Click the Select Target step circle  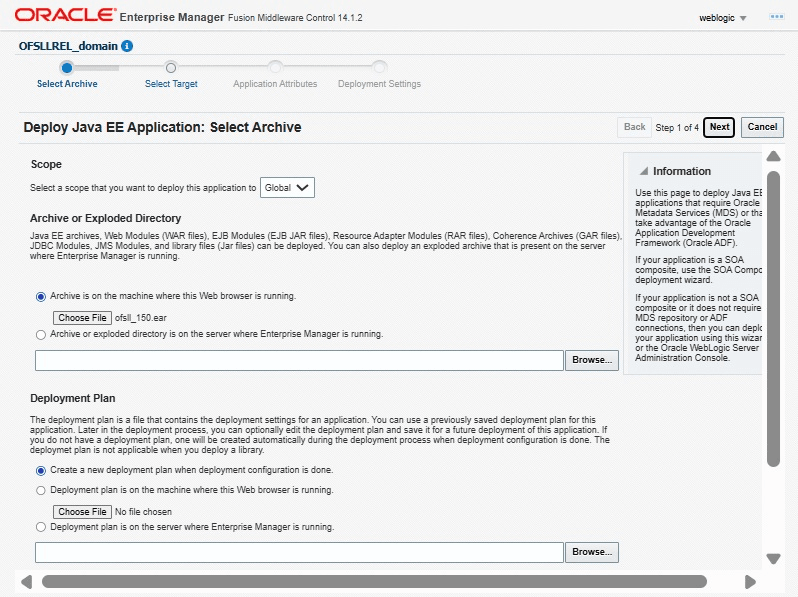point(171,67)
